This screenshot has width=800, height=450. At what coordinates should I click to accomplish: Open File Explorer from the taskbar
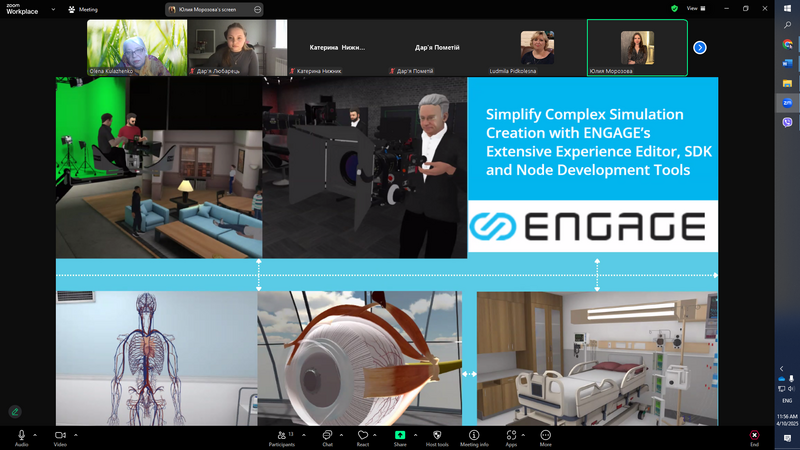[x=787, y=83]
